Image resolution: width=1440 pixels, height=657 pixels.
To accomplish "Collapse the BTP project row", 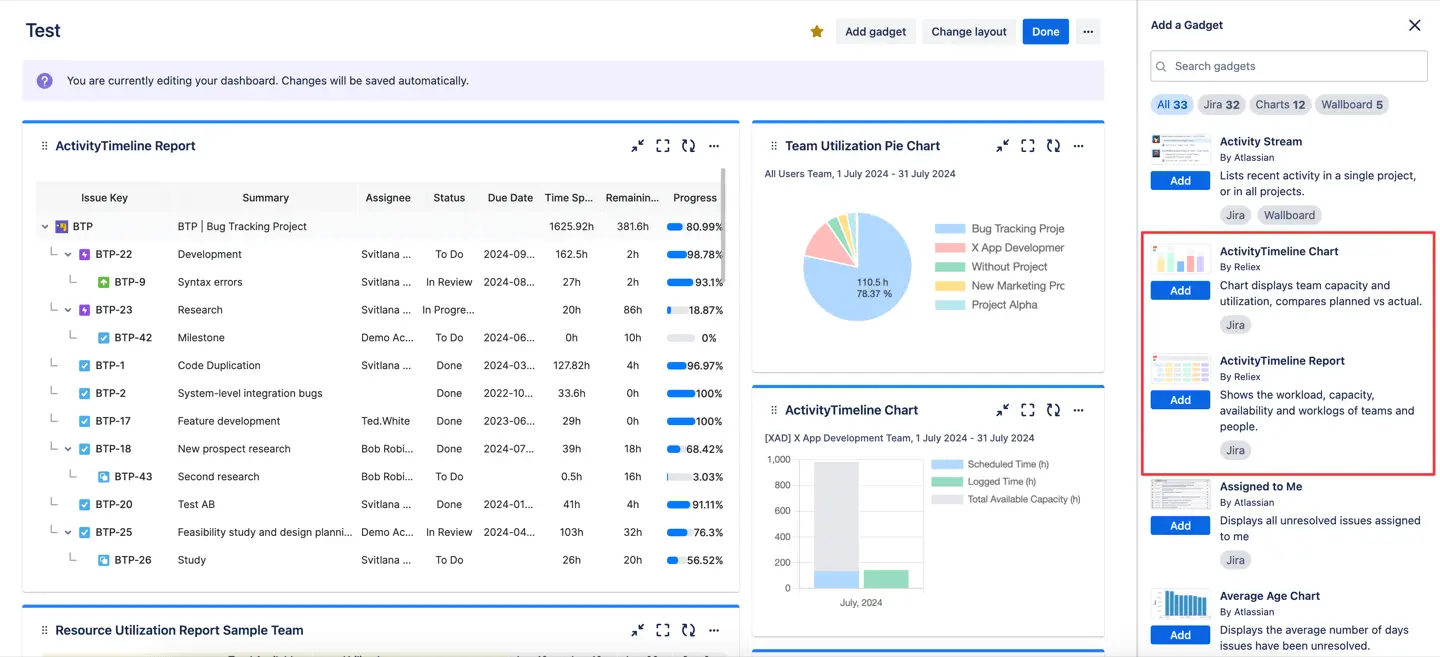I will 45,227.
